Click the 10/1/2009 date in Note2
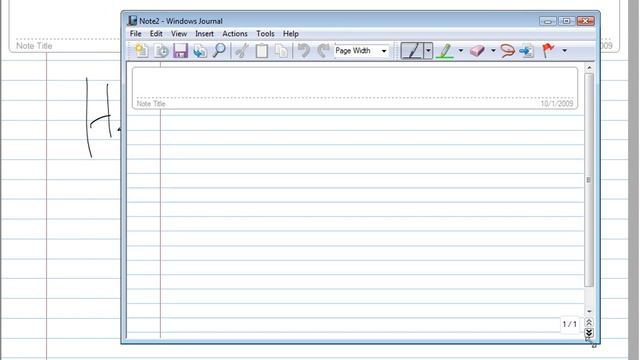This screenshot has height=360, width=640. pyautogui.click(x=557, y=104)
